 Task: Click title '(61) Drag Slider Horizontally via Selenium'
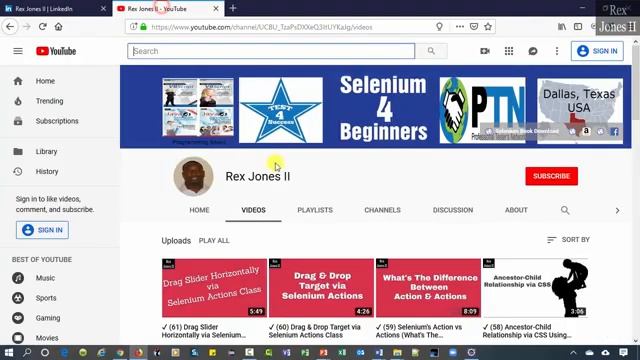204,331
